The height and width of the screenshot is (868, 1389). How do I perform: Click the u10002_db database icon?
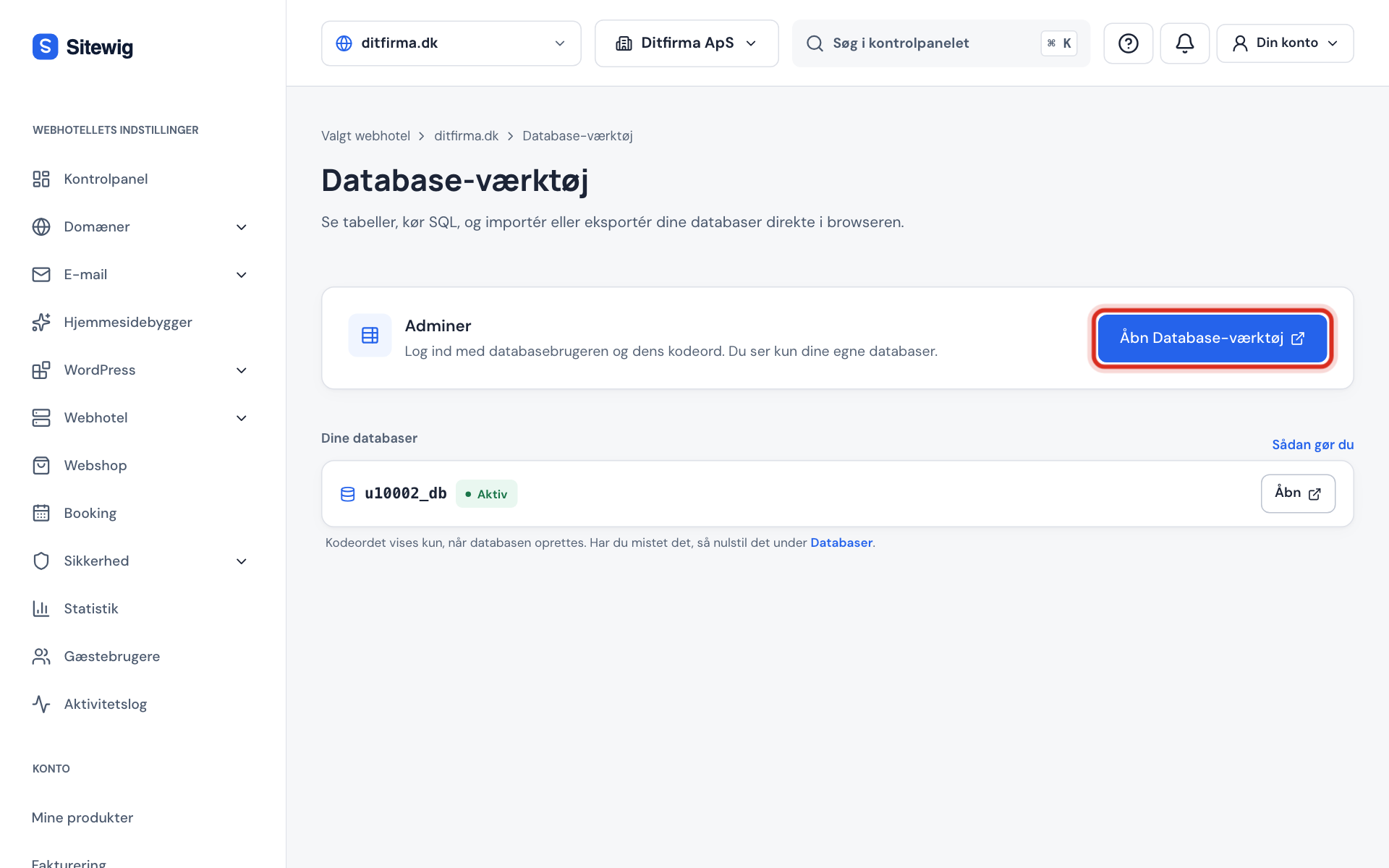348,494
